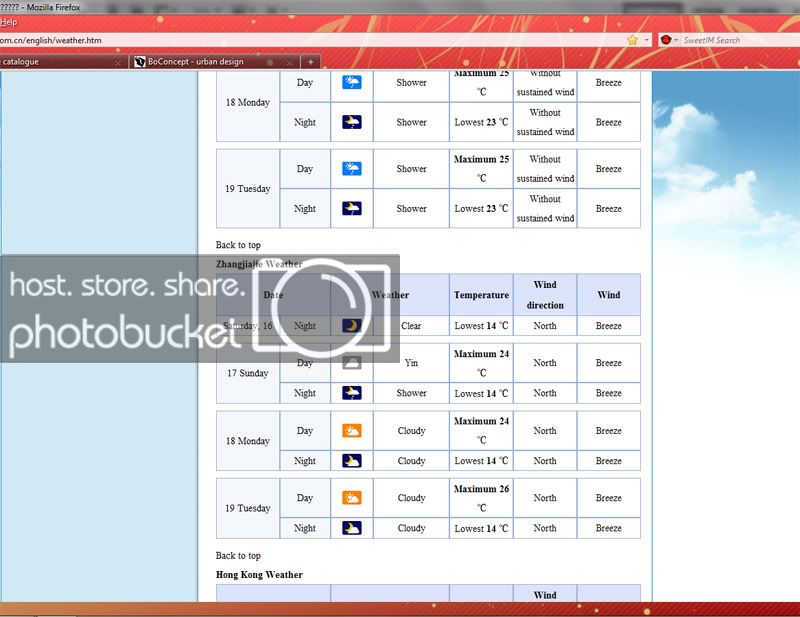Open the SweetIM search engine selector
Viewport: 800px width, 617px height.
[668, 40]
